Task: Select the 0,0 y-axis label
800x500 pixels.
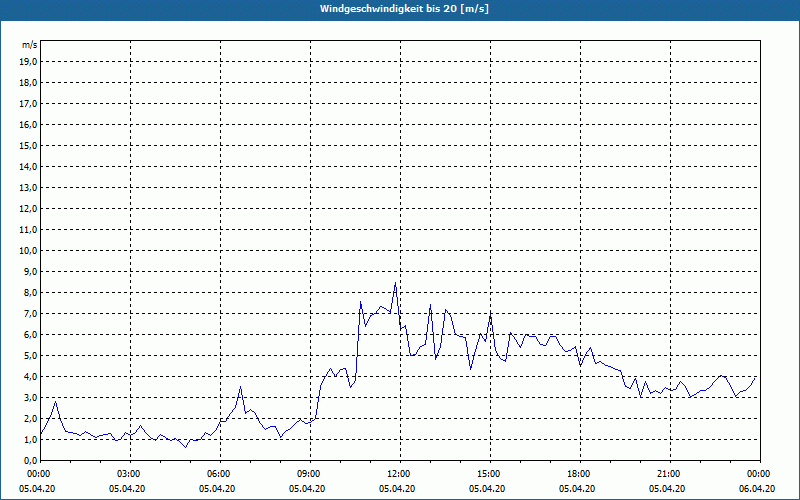Action: click(x=31, y=460)
